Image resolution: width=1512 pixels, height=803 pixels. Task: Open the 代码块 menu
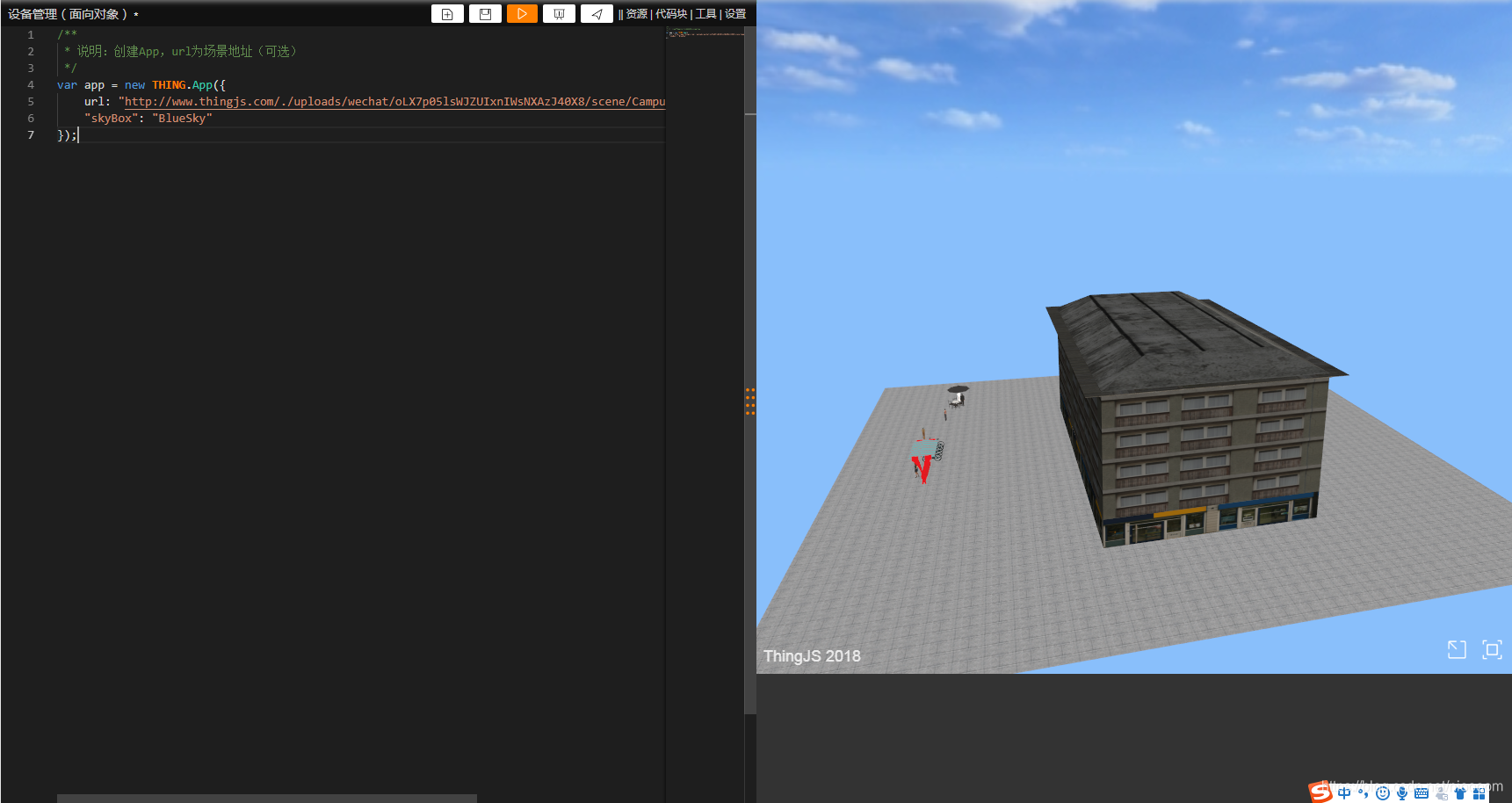(x=671, y=14)
